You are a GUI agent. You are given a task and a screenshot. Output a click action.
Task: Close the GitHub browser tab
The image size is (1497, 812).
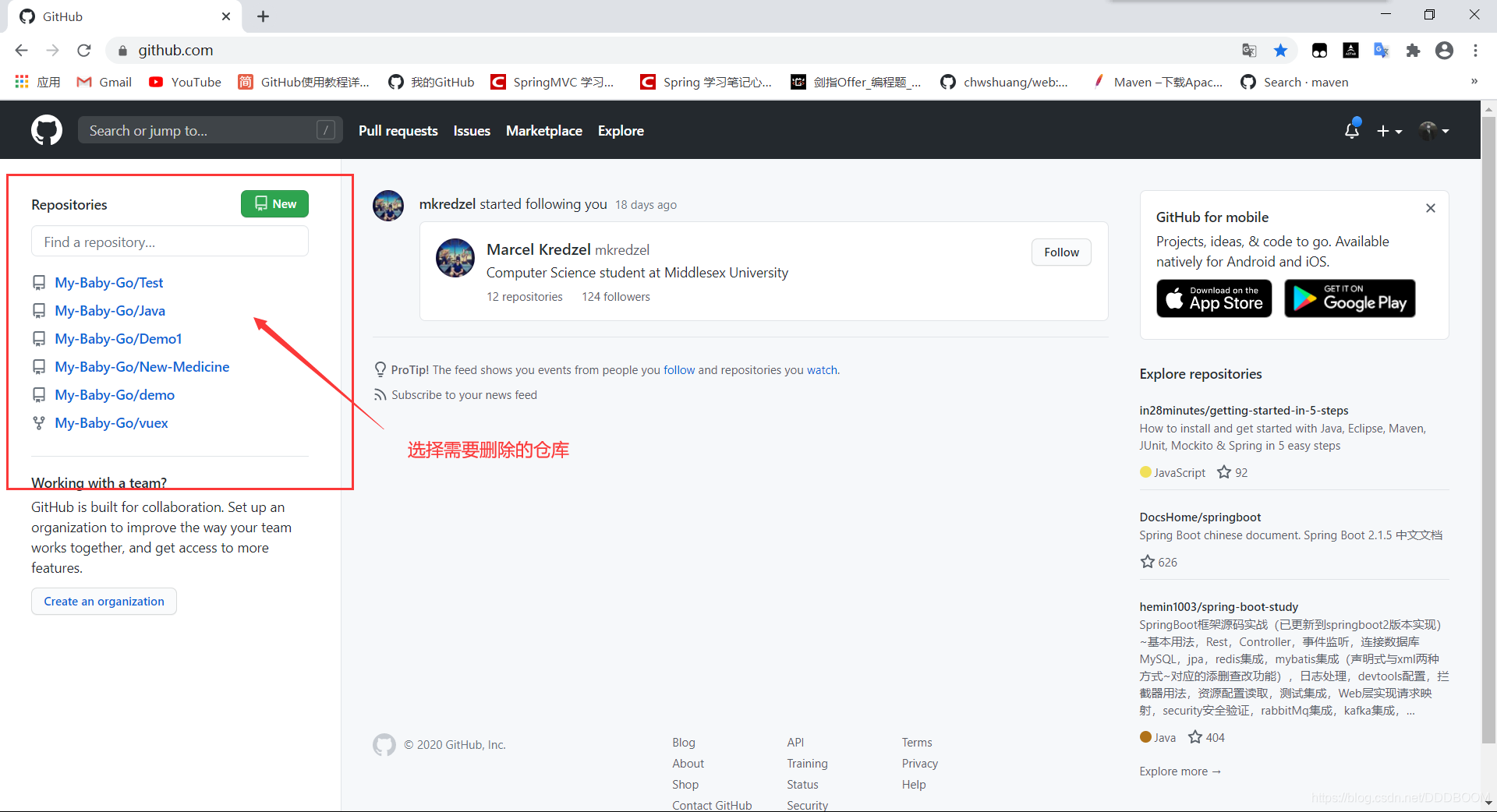click(226, 16)
